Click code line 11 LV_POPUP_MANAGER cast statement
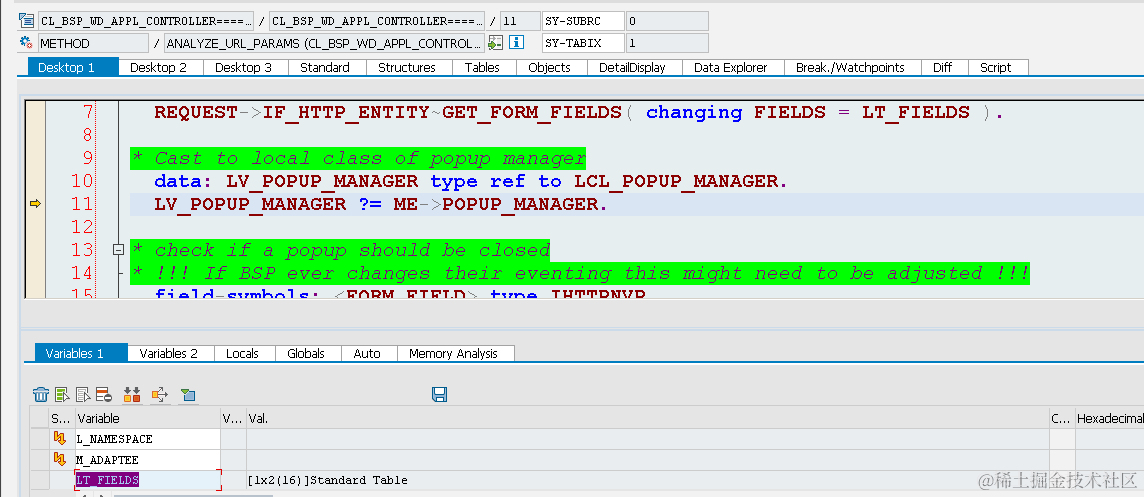Image resolution: width=1144 pixels, height=497 pixels. pos(380,204)
